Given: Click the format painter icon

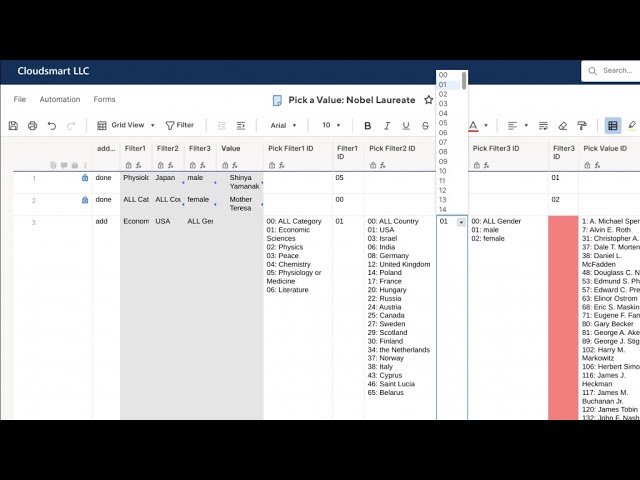Looking at the screenshot, I should (x=582, y=126).
